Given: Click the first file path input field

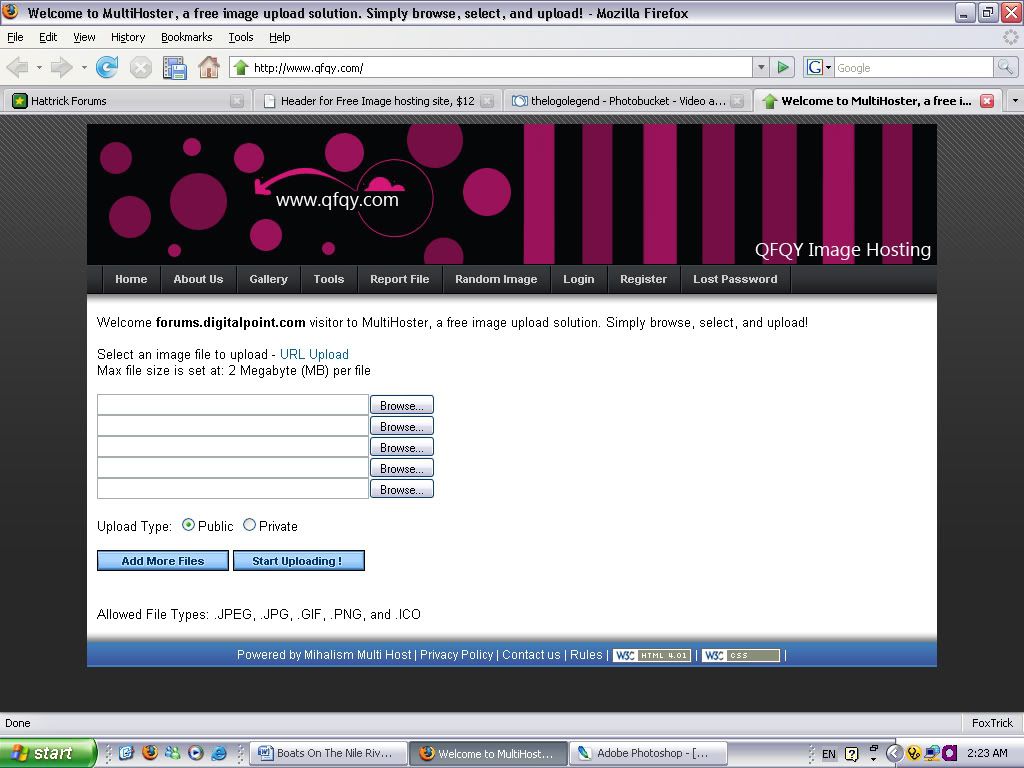Looking at the screenshot, I should pos(232,405).
